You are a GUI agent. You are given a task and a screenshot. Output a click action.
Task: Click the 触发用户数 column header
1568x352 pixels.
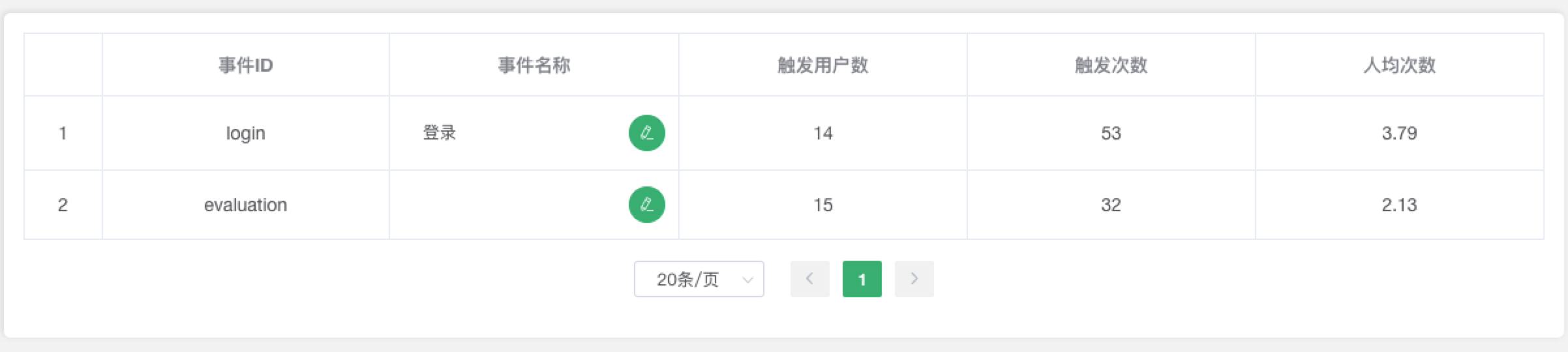pos(822,65)
